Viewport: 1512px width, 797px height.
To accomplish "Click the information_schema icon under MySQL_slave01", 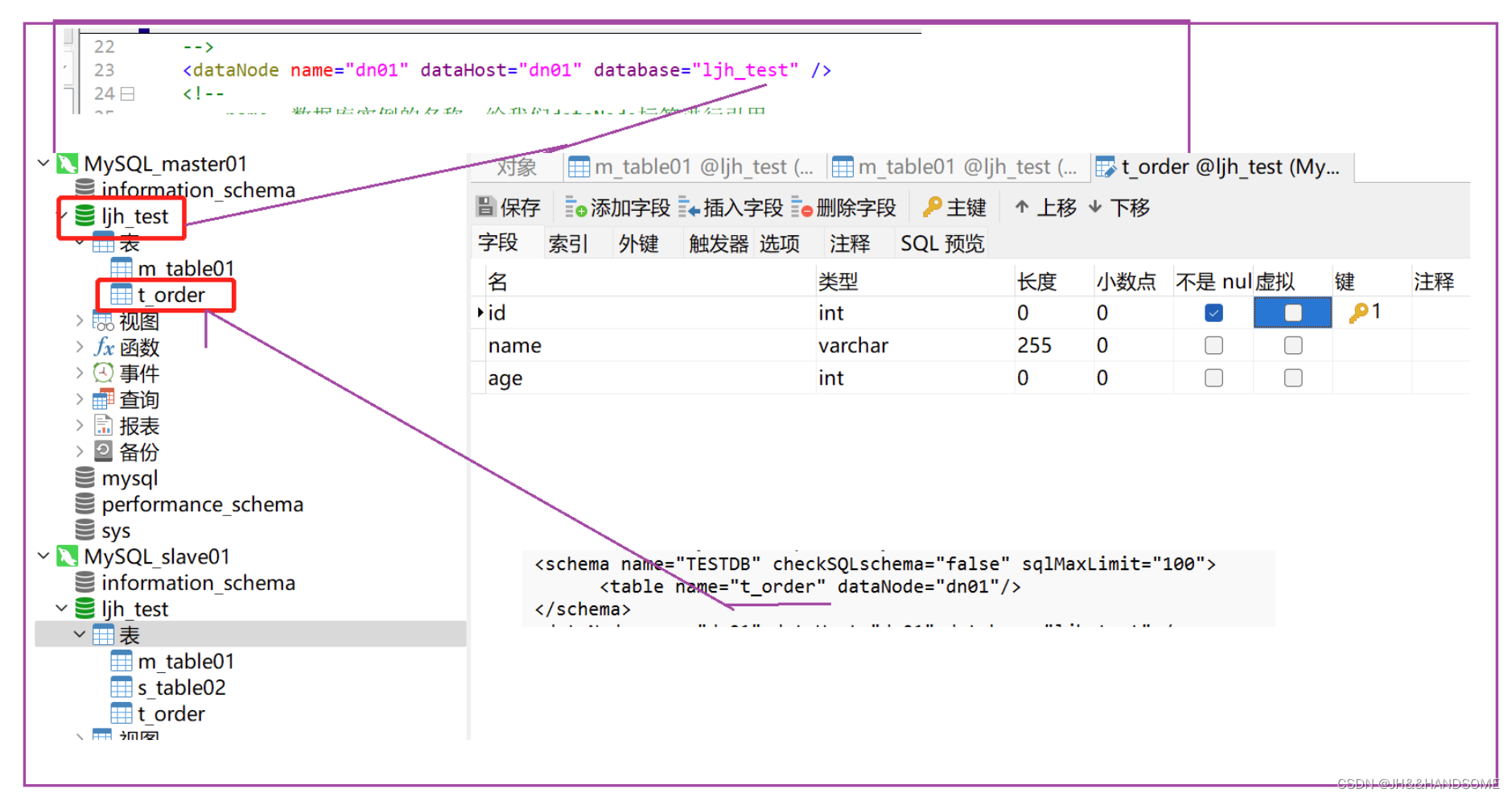I will [x=84, y=582].
